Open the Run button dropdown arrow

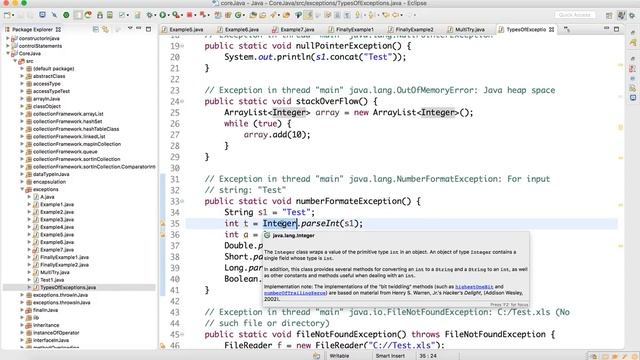[x=169, y=16]
